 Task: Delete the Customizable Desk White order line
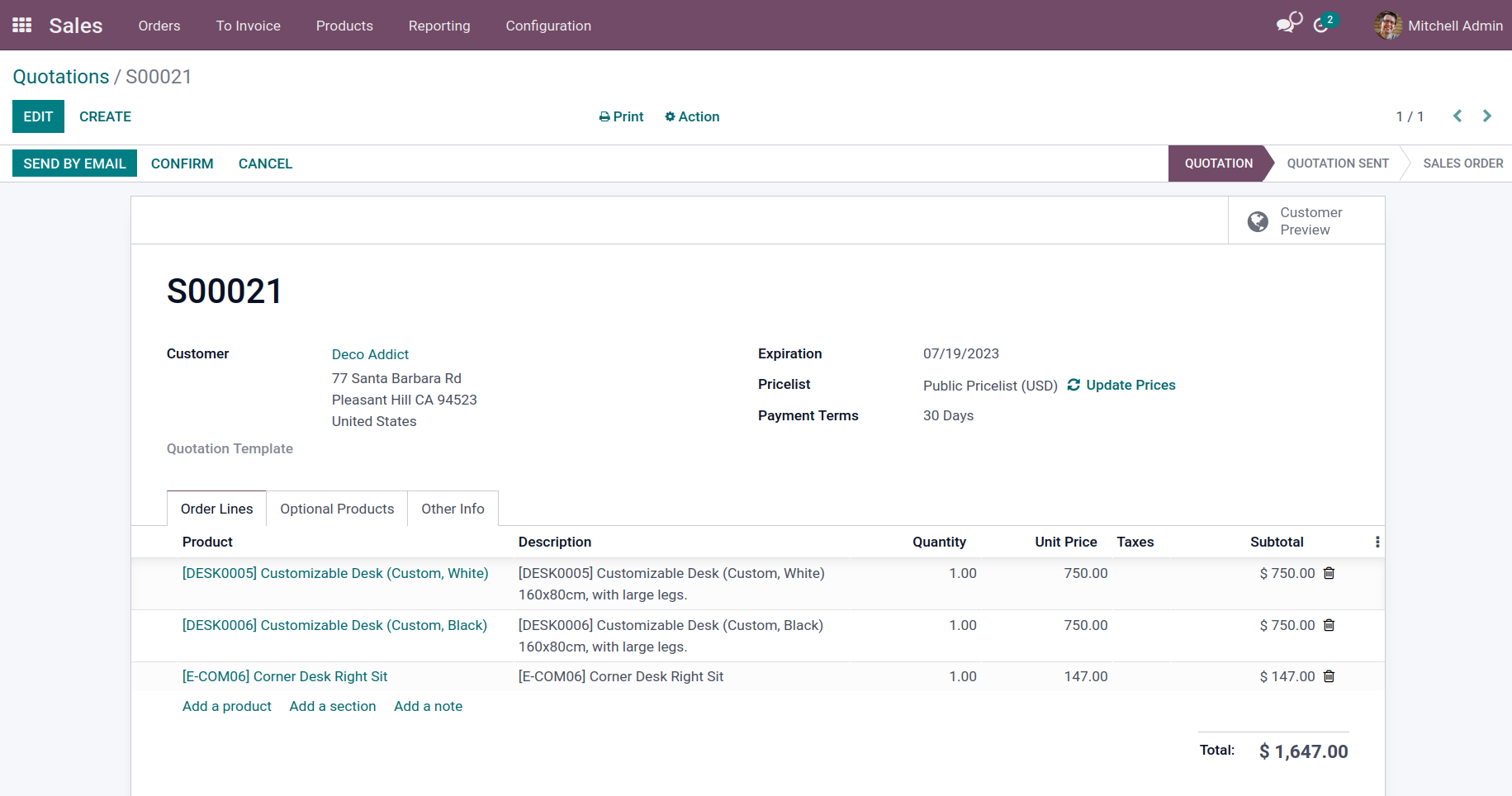[1329, 573]
